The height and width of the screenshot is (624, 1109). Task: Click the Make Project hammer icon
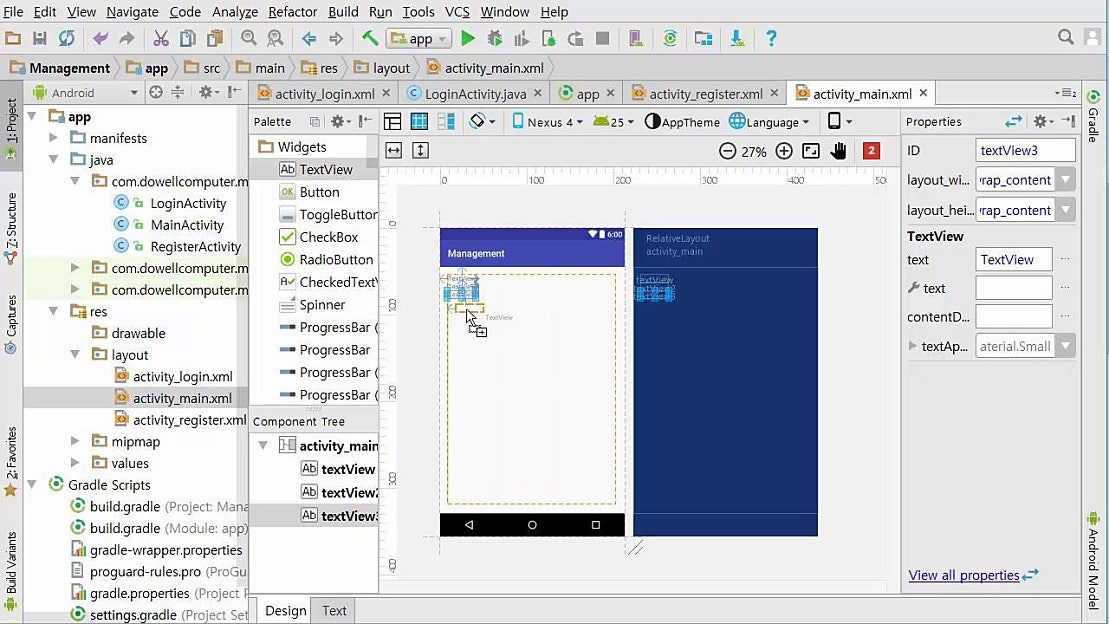pos(369,39)
